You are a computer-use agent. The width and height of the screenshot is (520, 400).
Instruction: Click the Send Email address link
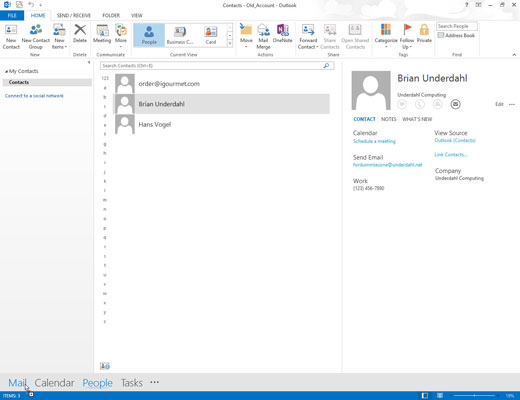pyautogui.click(x=388, y=165)
